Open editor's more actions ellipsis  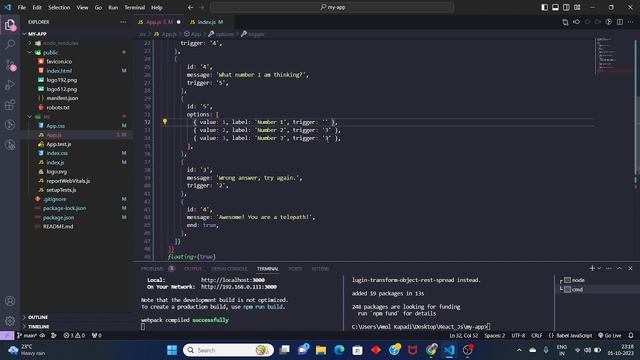click(x=631, y=22)
